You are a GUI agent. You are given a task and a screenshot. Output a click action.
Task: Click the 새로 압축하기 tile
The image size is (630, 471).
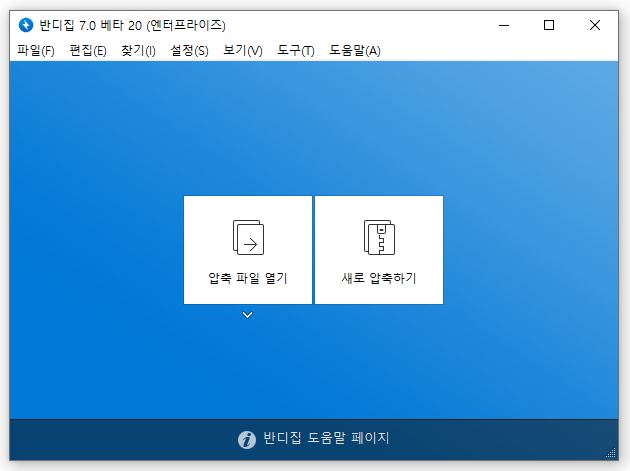coord(379,250)
